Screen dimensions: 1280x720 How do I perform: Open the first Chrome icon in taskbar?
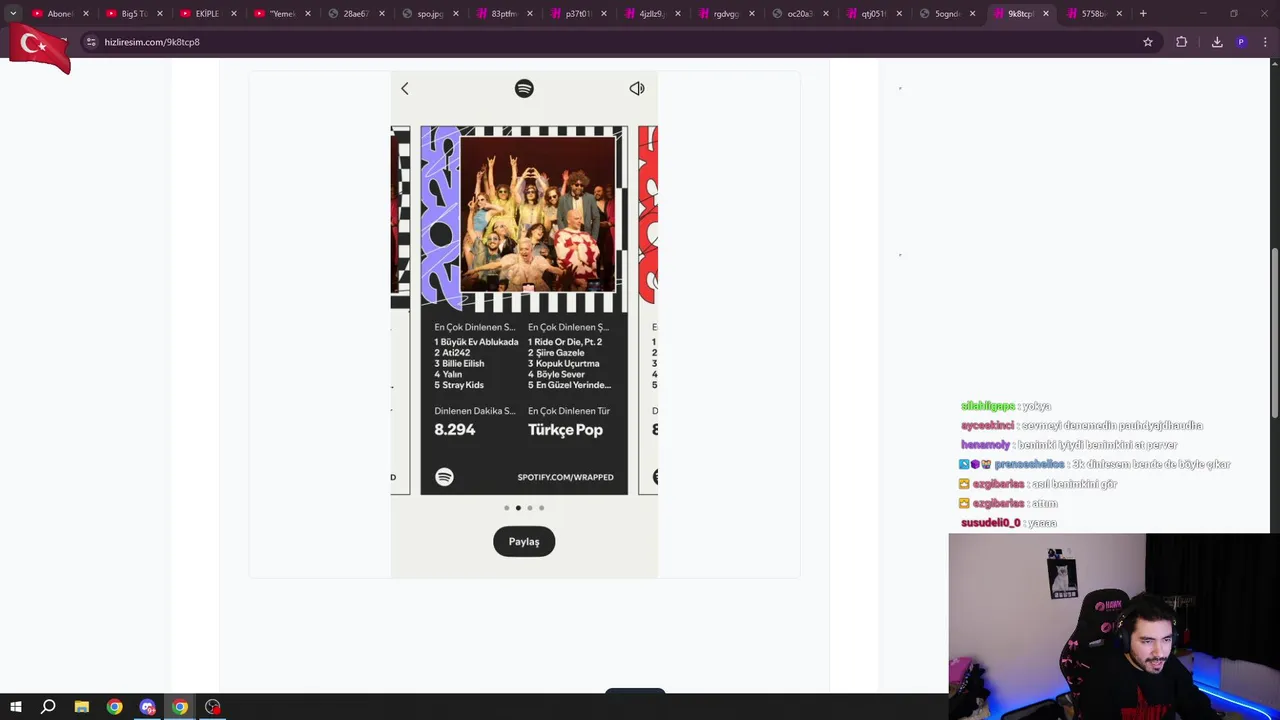pyautogui.click(x=115, y=707)
